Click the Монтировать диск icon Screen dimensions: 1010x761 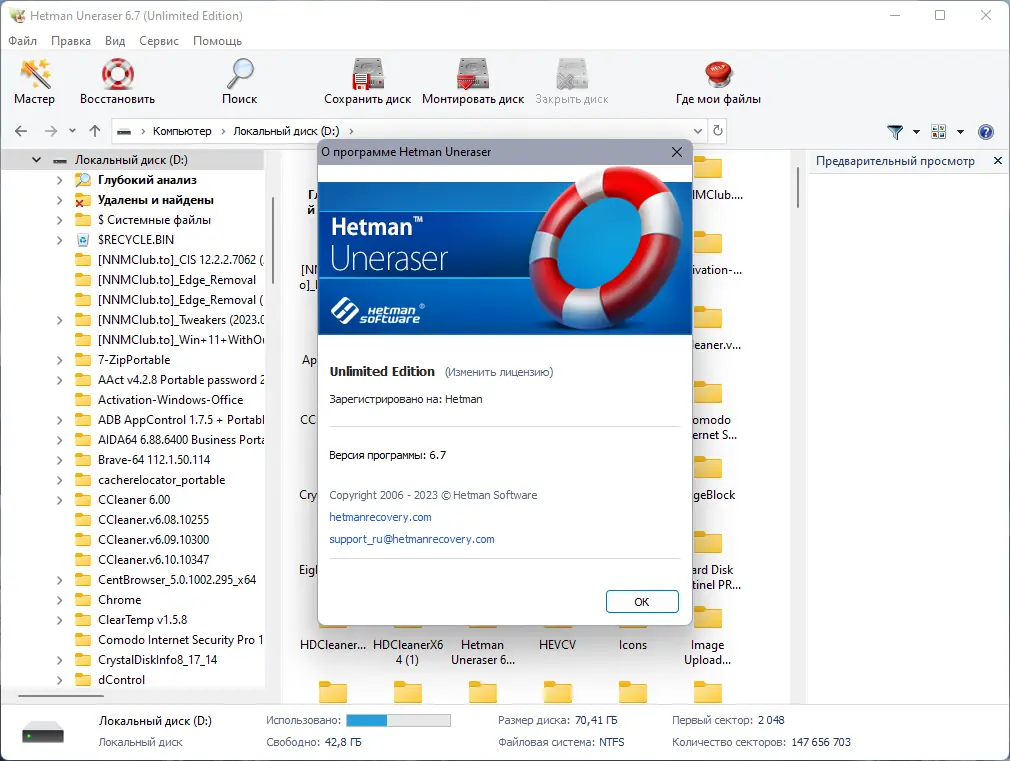471,74
